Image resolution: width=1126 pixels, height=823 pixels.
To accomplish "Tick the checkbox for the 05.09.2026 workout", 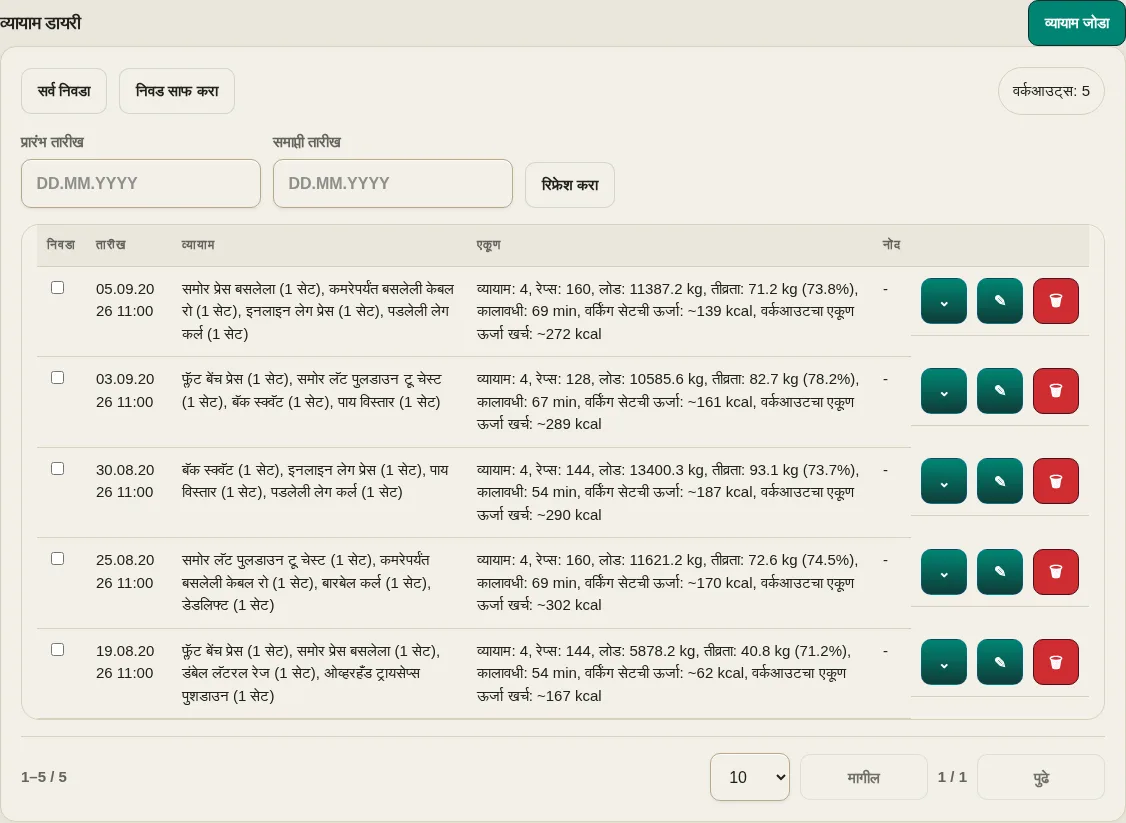I will coord(57,288).
